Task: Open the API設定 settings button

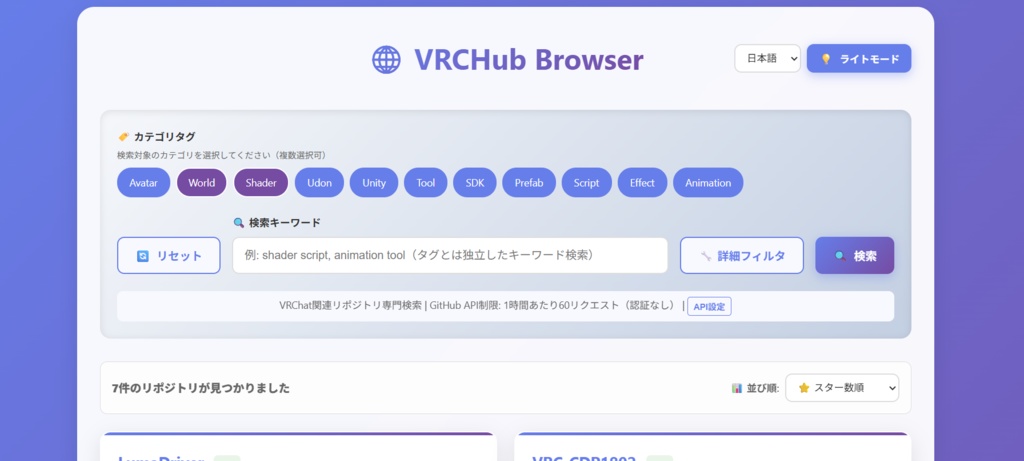Action: coord(709,306)
